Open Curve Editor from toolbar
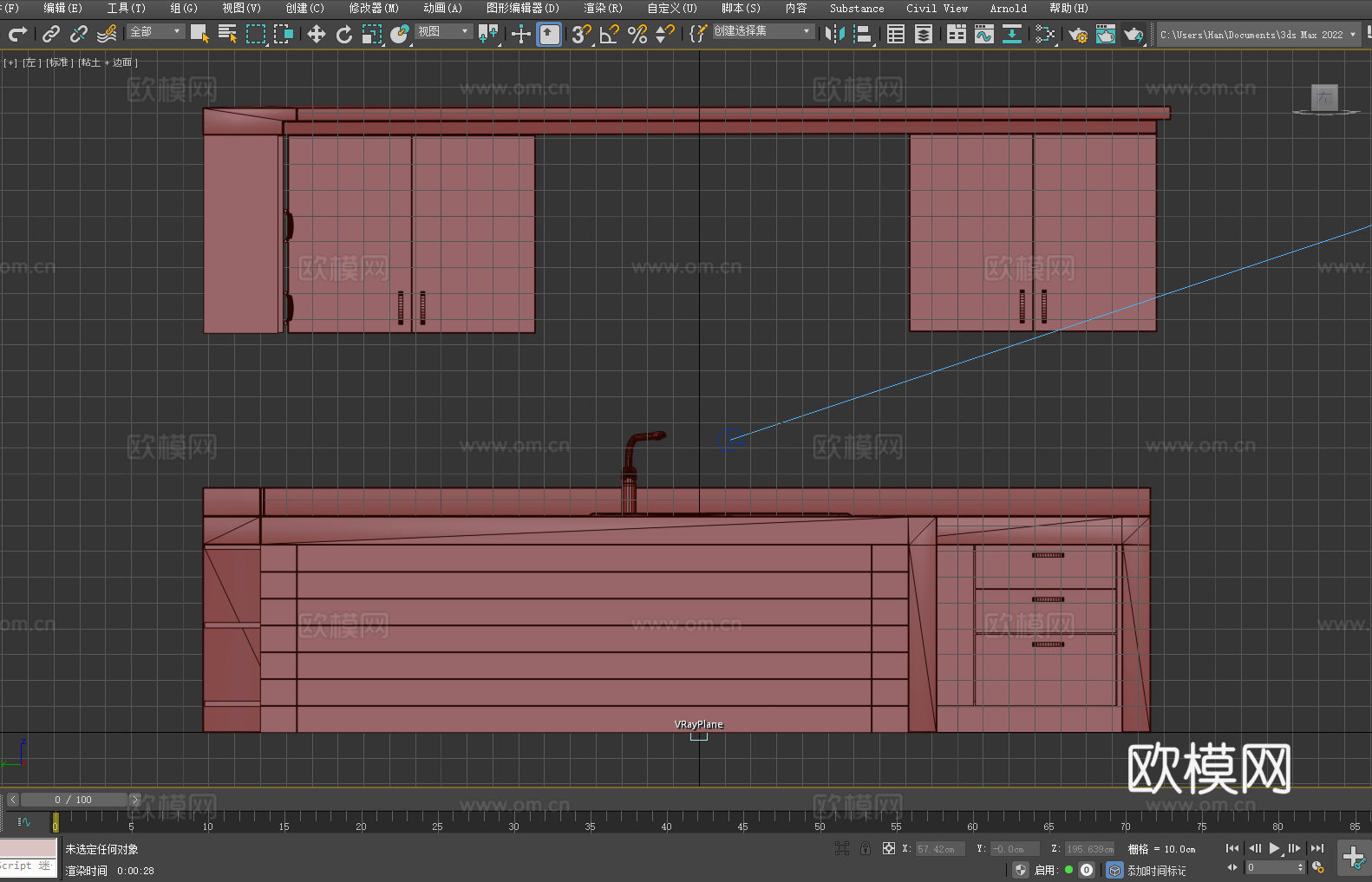Image resolution: width=1372 pixels, height=882 pixels. coord(984,34)
